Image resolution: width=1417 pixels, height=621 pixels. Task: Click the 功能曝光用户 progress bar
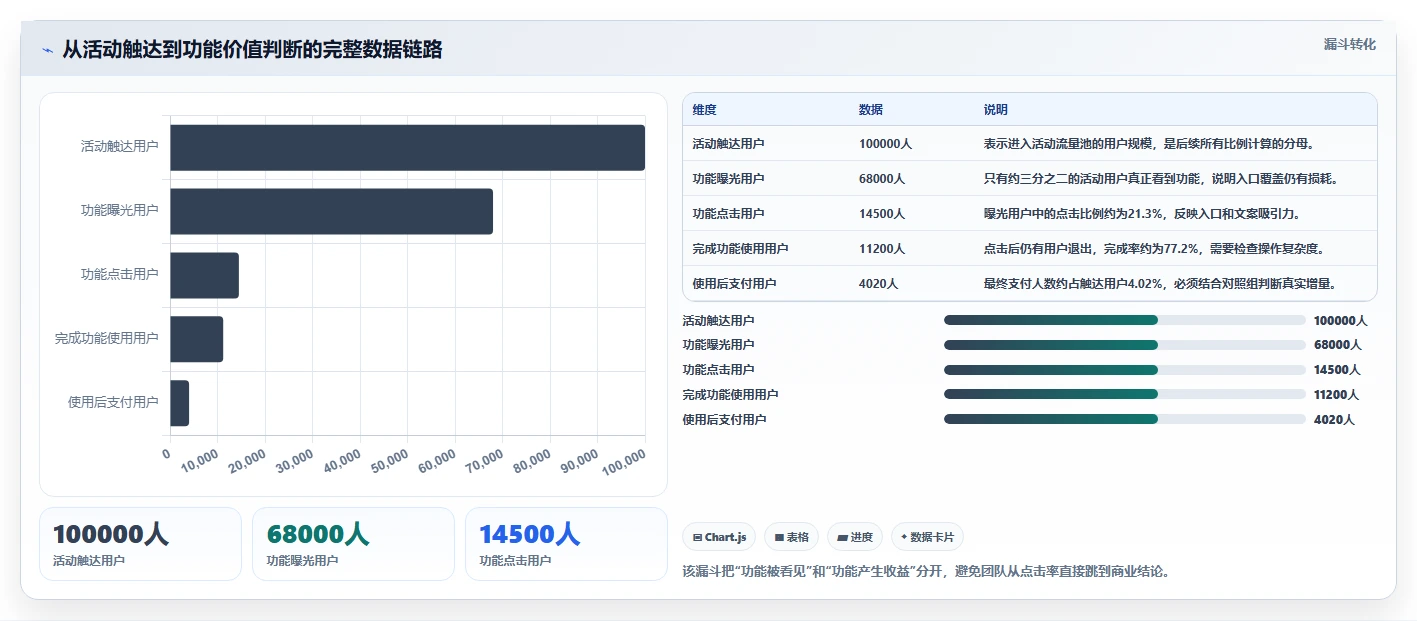[1125, 345]
